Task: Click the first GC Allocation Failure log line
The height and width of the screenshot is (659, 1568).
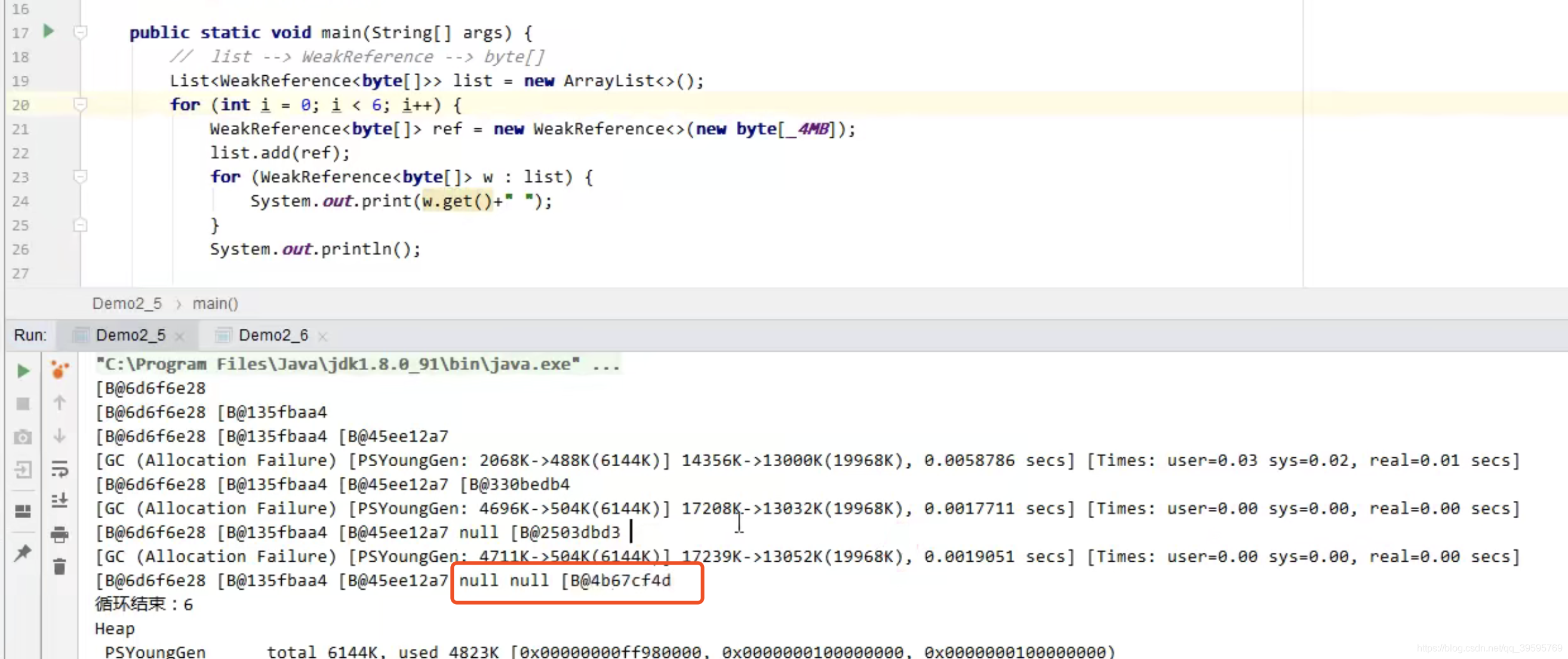Action: [808, 461]
